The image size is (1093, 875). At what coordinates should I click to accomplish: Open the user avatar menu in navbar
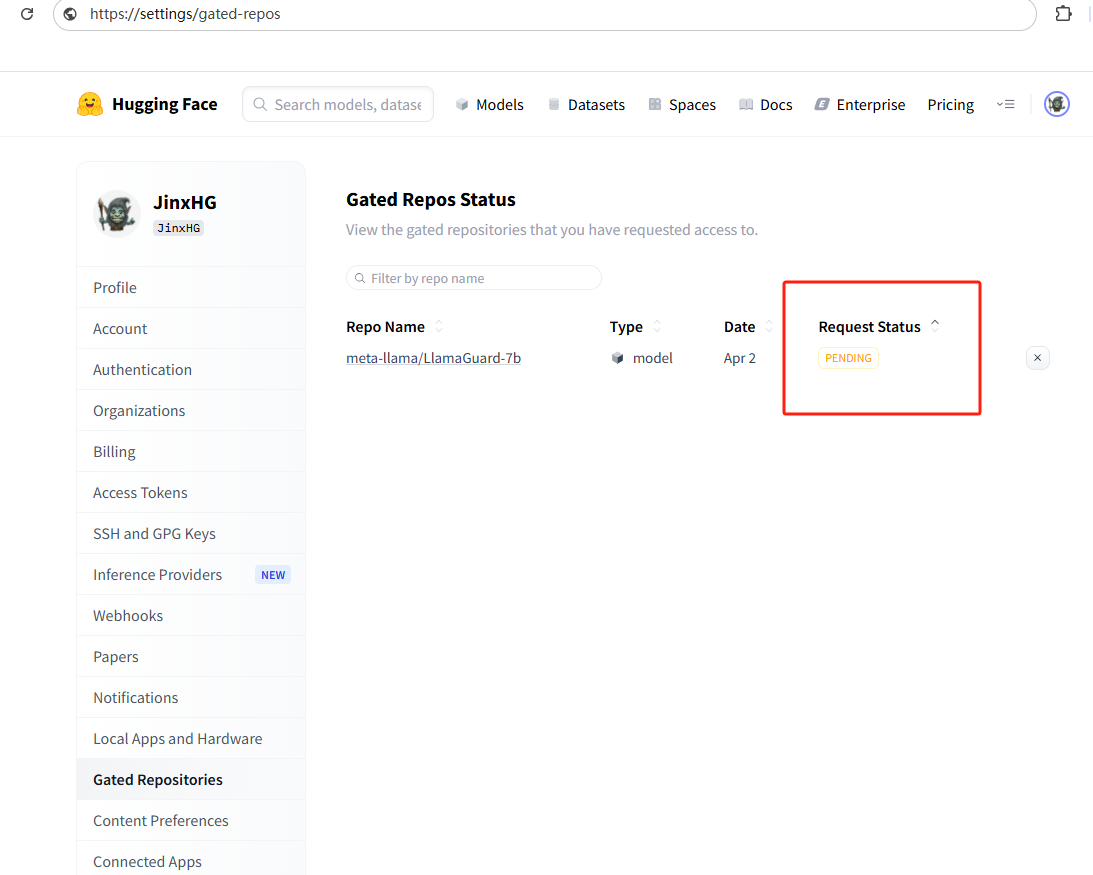[x=1057, y=105]
